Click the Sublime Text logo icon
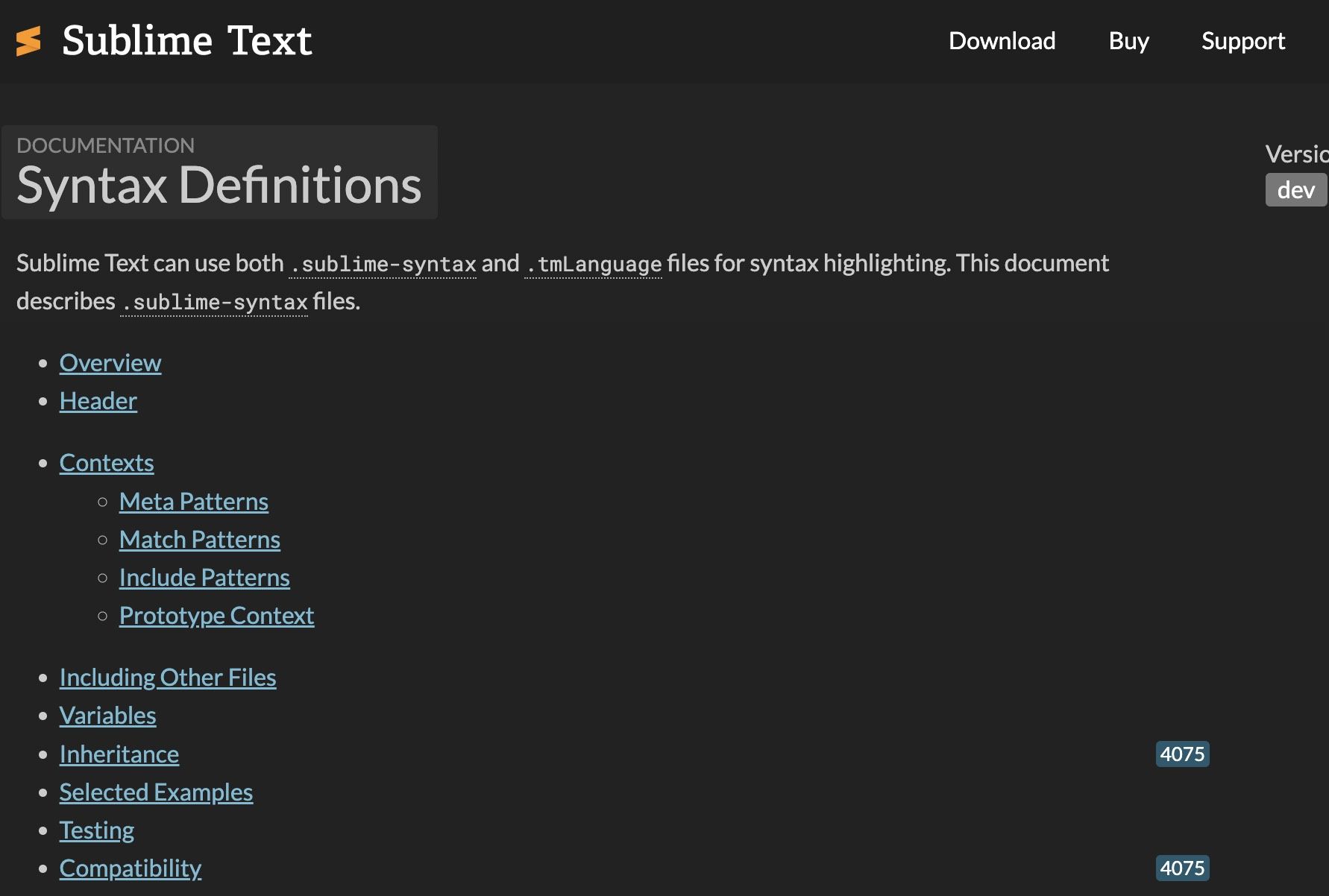1329x896 pixels. pos(28,41)
